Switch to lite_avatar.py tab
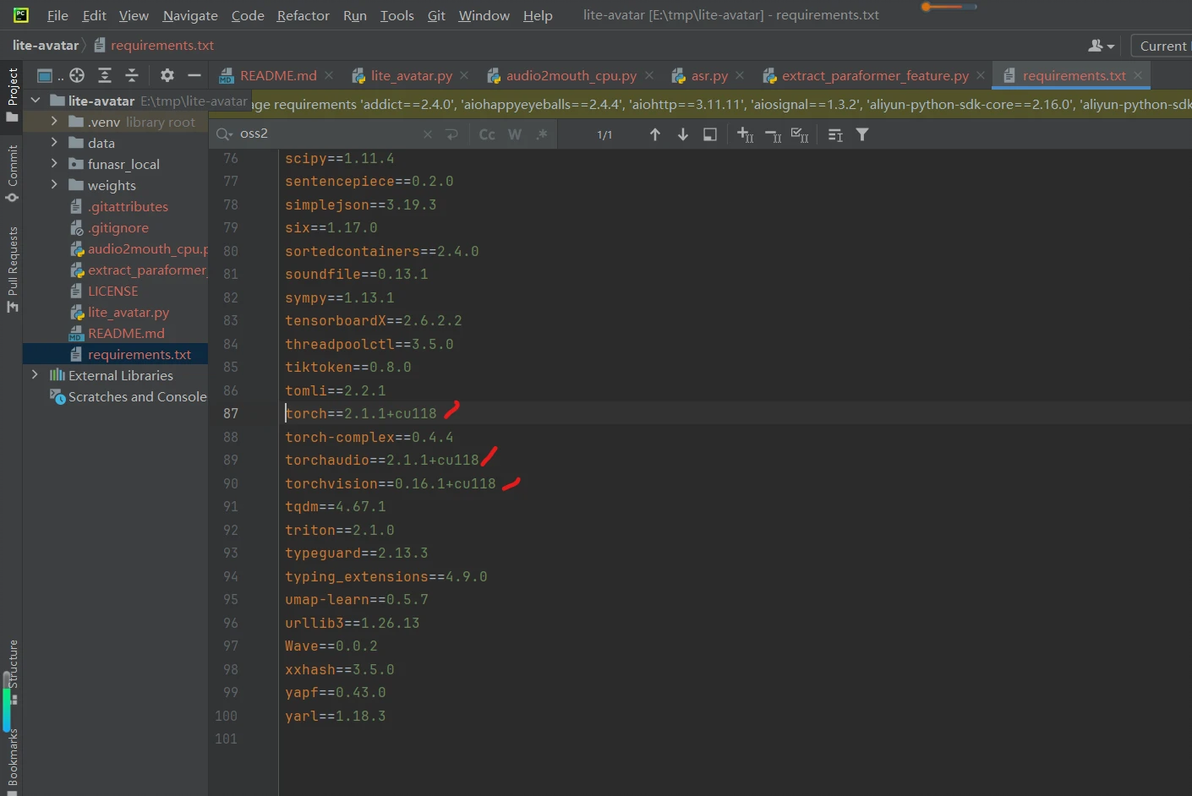This screenshot has height=796, width=1192. pyautogui.click(x=411, y=75)
